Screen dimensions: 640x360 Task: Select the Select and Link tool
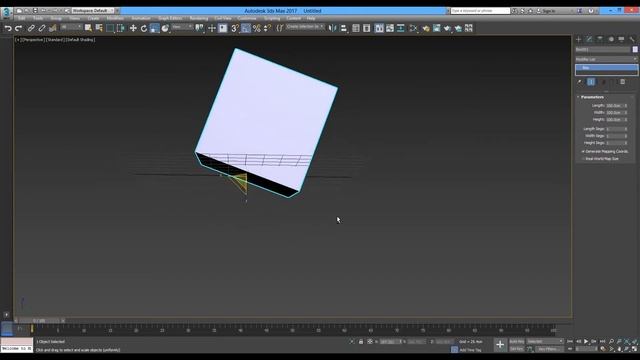pos(31,28)
